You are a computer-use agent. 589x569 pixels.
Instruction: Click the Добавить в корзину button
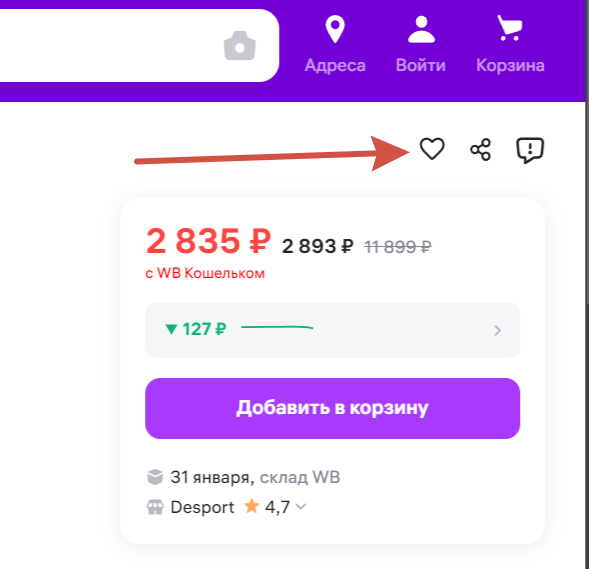(332, 408)
